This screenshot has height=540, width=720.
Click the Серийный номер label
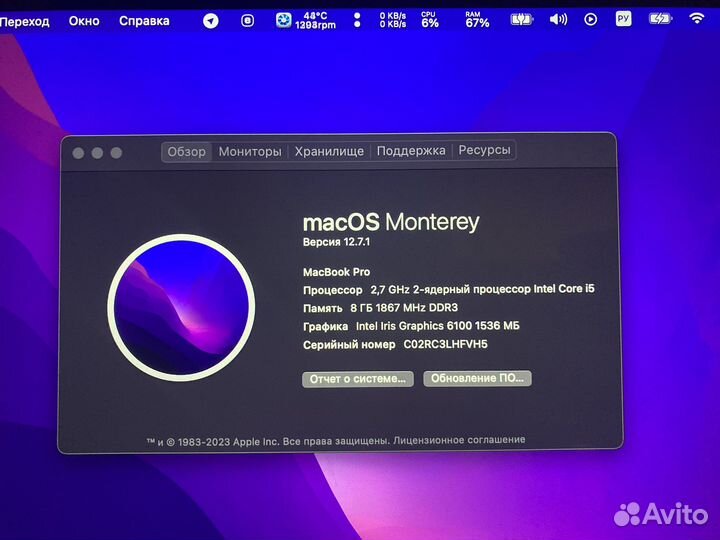point(349,345)
